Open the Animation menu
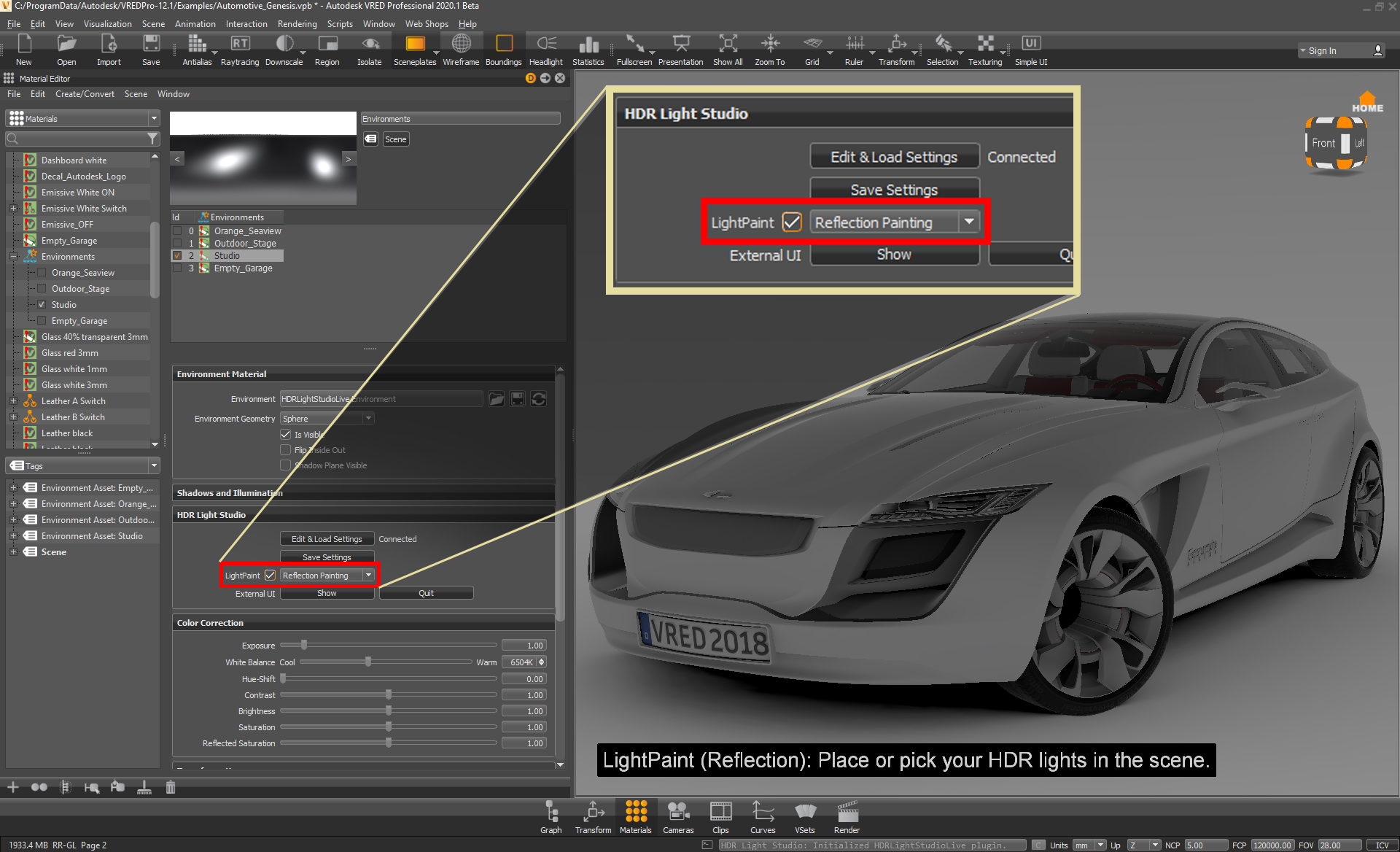This screenshot has width=1400, height=852. click(x=195, y=24)
